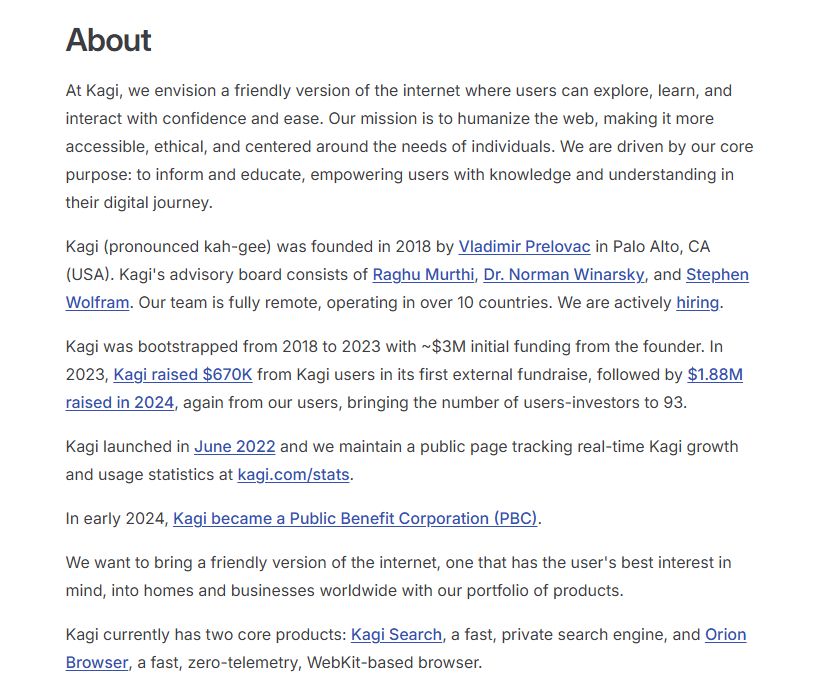Click the text "in Palo Alto, CA"
The image size is (814, 687).
[x=653, y=246]
